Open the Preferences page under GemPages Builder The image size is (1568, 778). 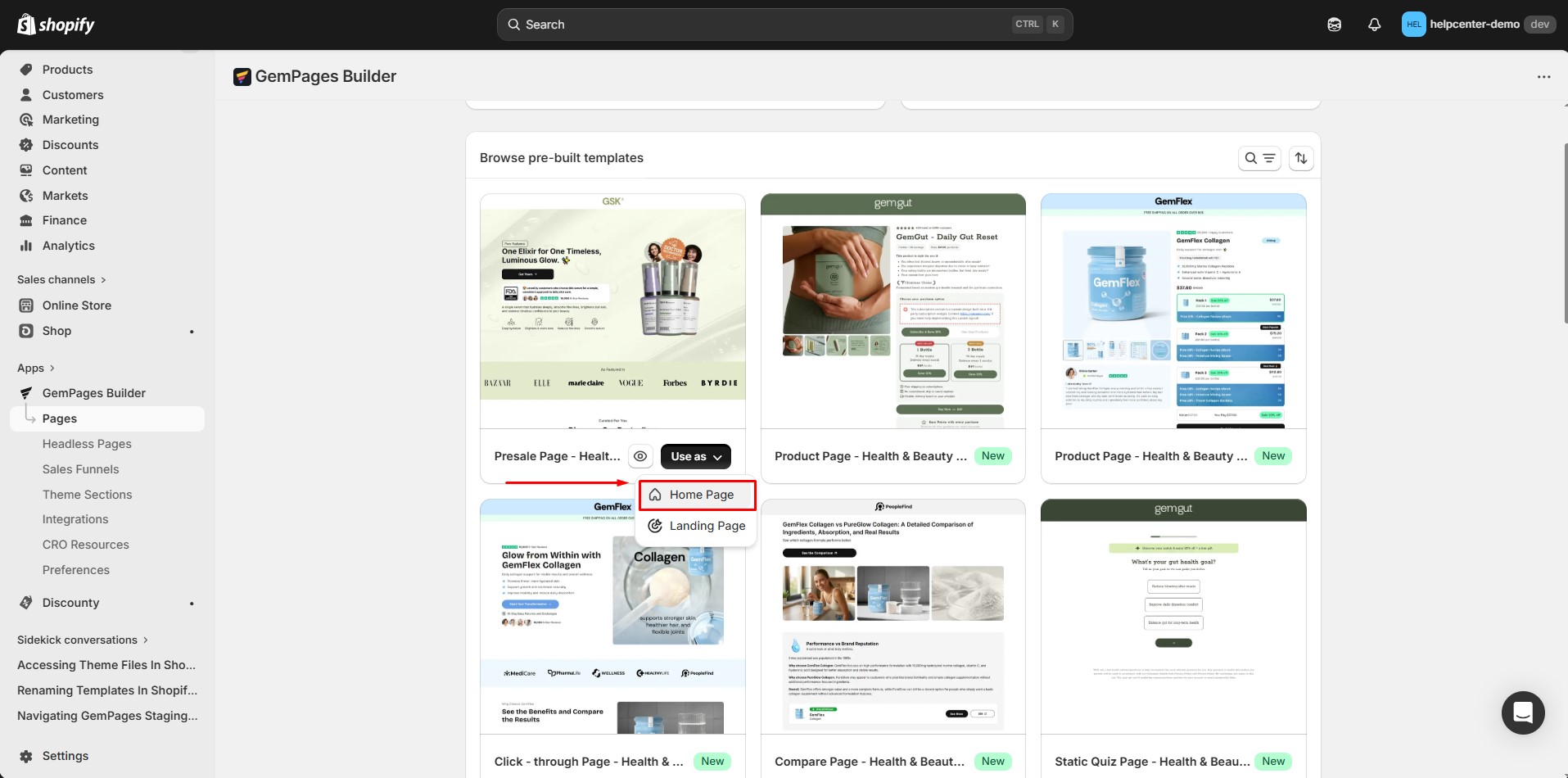(x=76, y=570)
